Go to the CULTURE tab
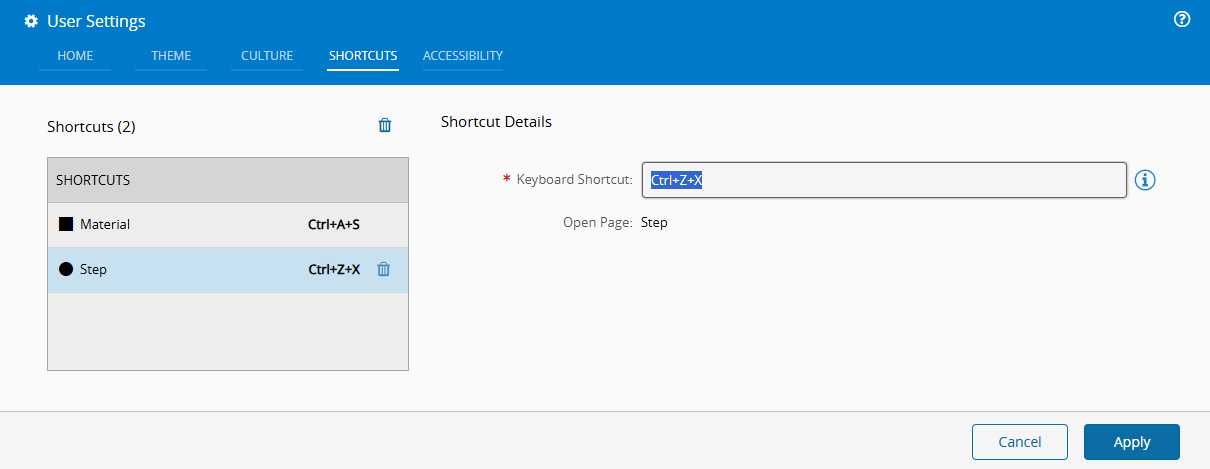This screenshot has height=469, width=1210. [267, 56]
